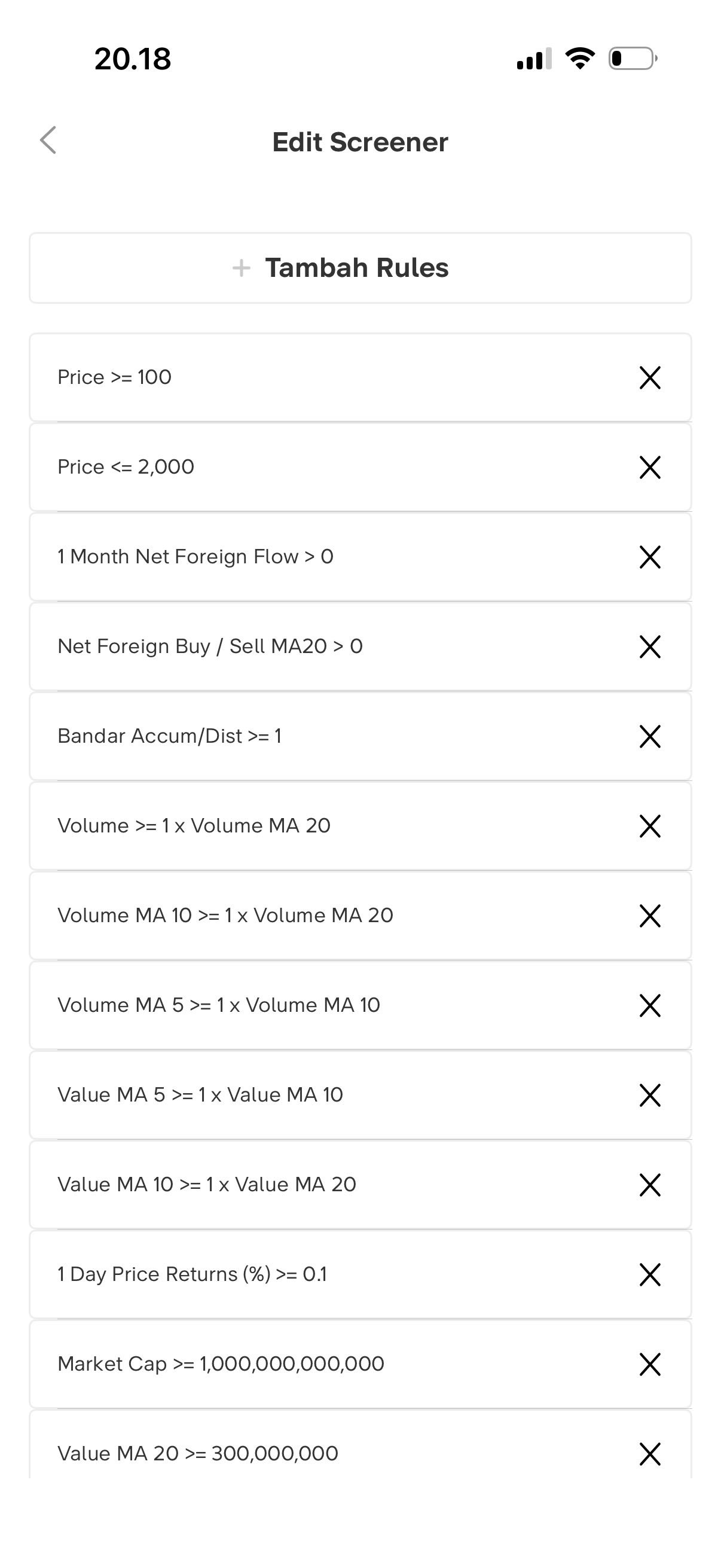
Task: Remove the Price >= 100 rule
Action: coord(650,377)
